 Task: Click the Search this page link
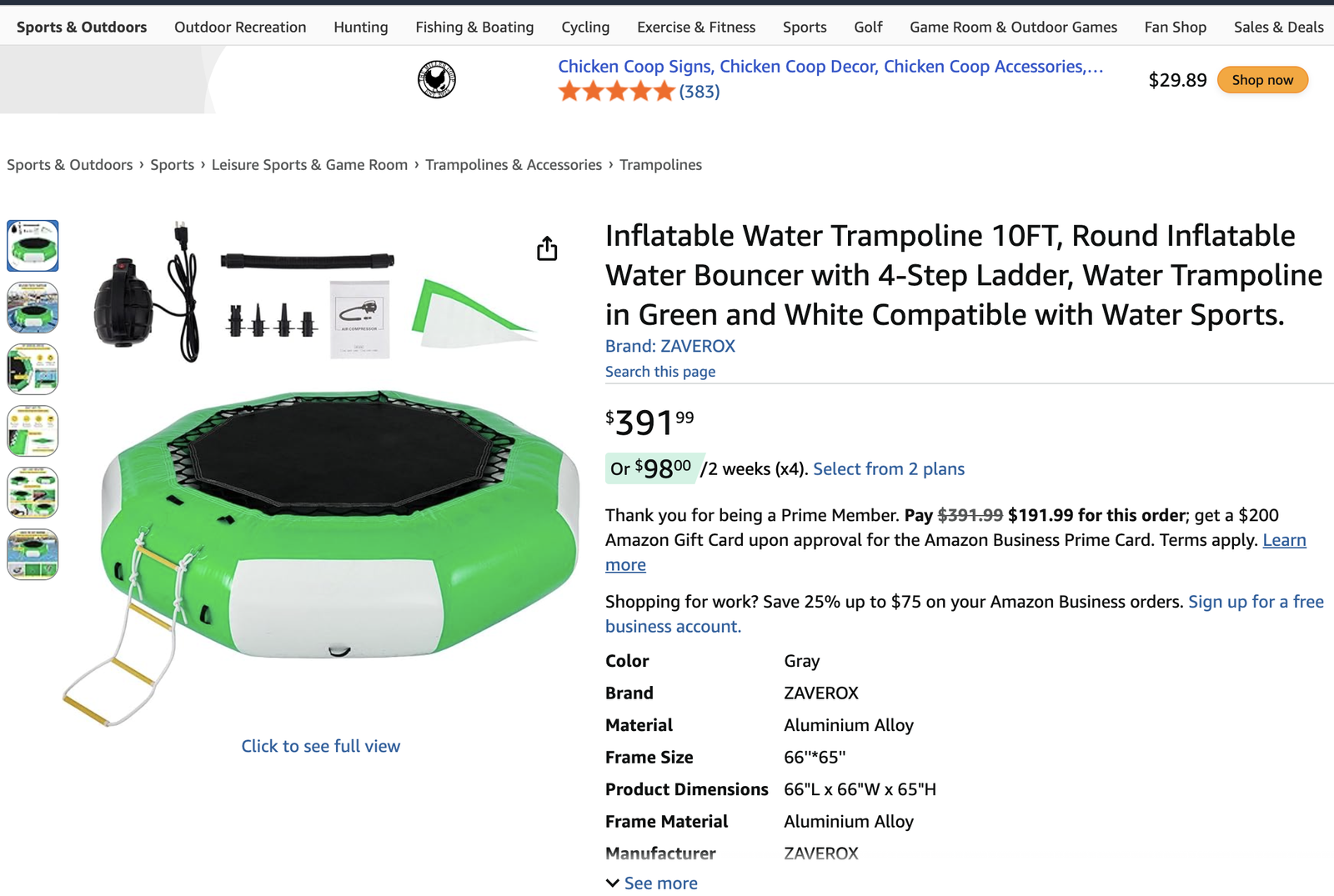(x=659, y=371)
